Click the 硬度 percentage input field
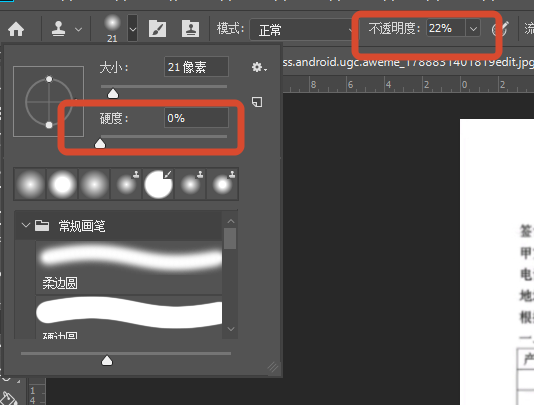This screenshot has height=405, width=534. (196, 118)
